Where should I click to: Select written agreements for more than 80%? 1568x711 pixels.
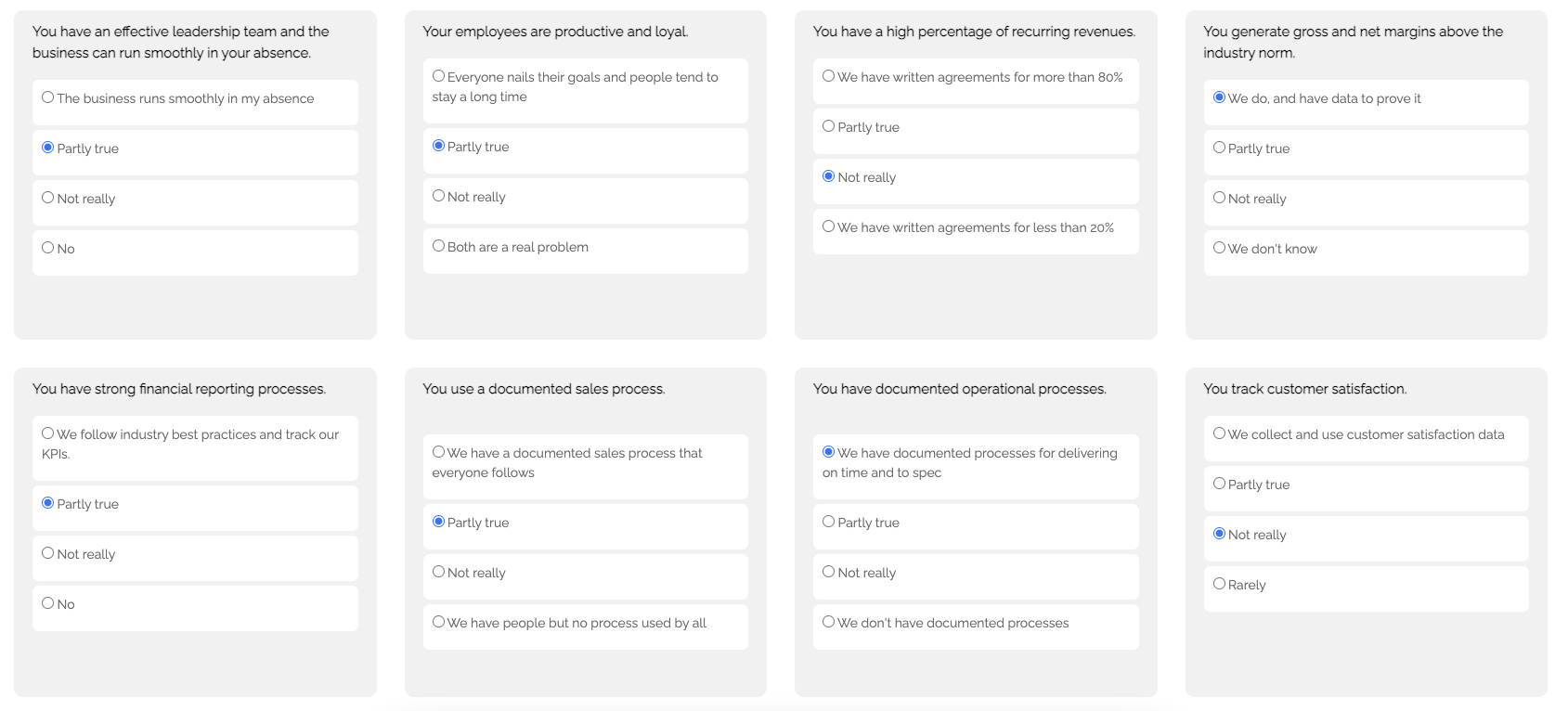pyautogui.click(x=829, y=76)
